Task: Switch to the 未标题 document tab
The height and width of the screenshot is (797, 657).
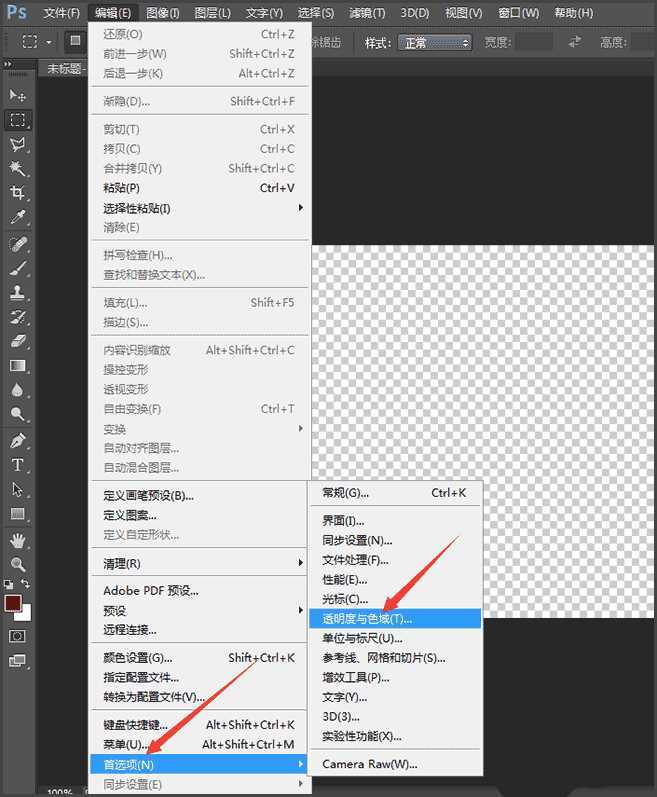Action: tap(64, 68)
